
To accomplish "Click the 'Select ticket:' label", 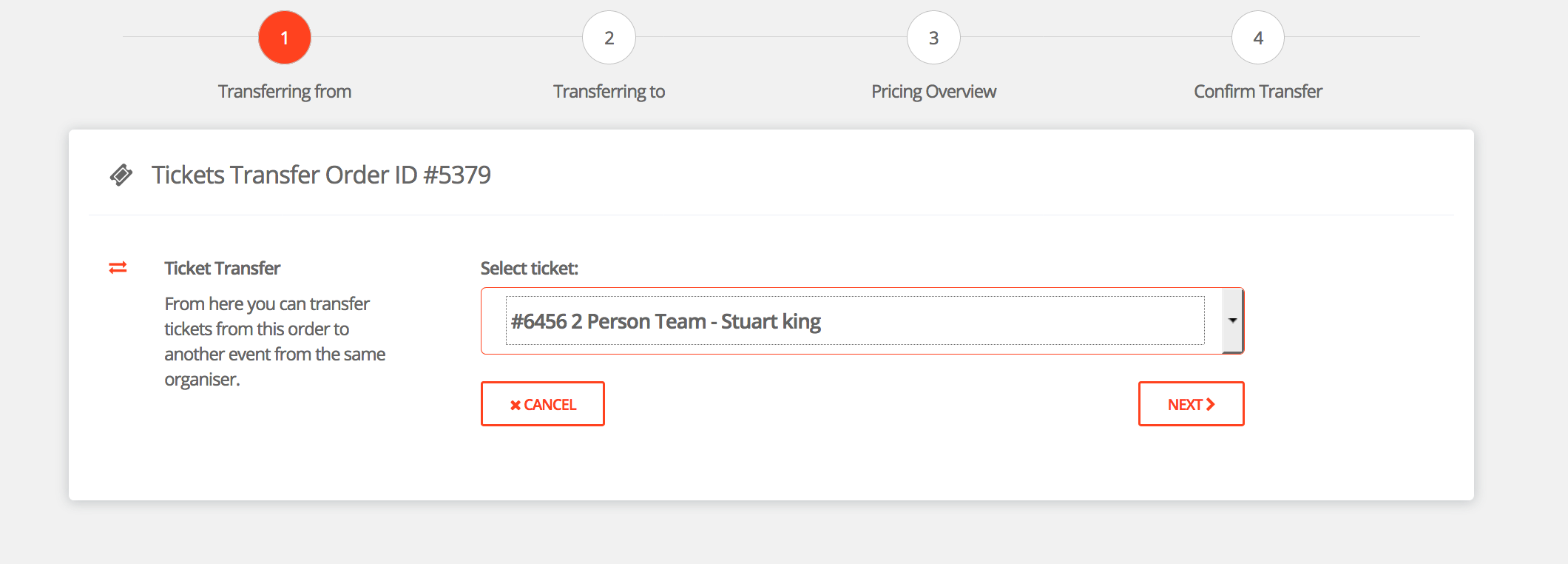I will click(x=530, y=269).
